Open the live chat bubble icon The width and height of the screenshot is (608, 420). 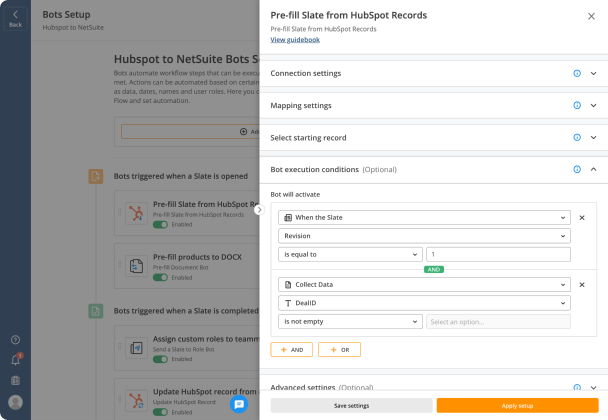pyautogui.click(x=239, y=404)
